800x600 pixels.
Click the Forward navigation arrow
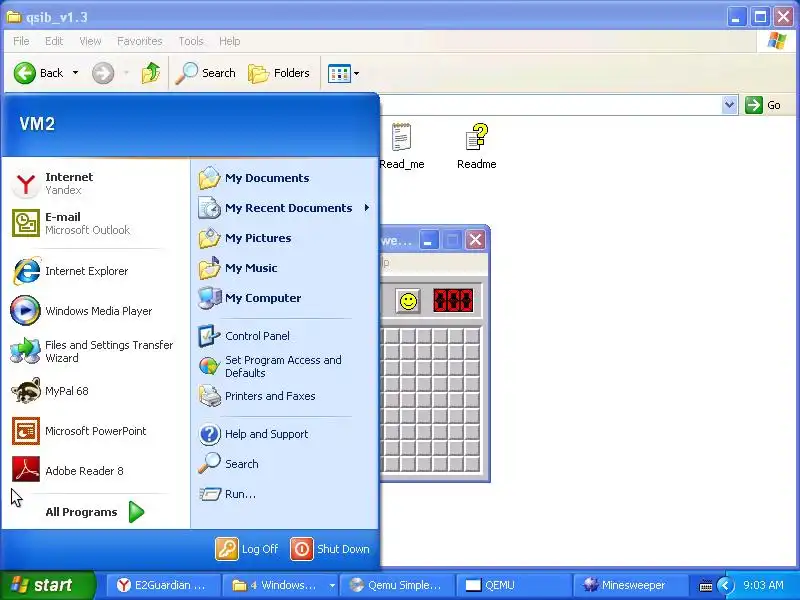(x=103, y=73)
